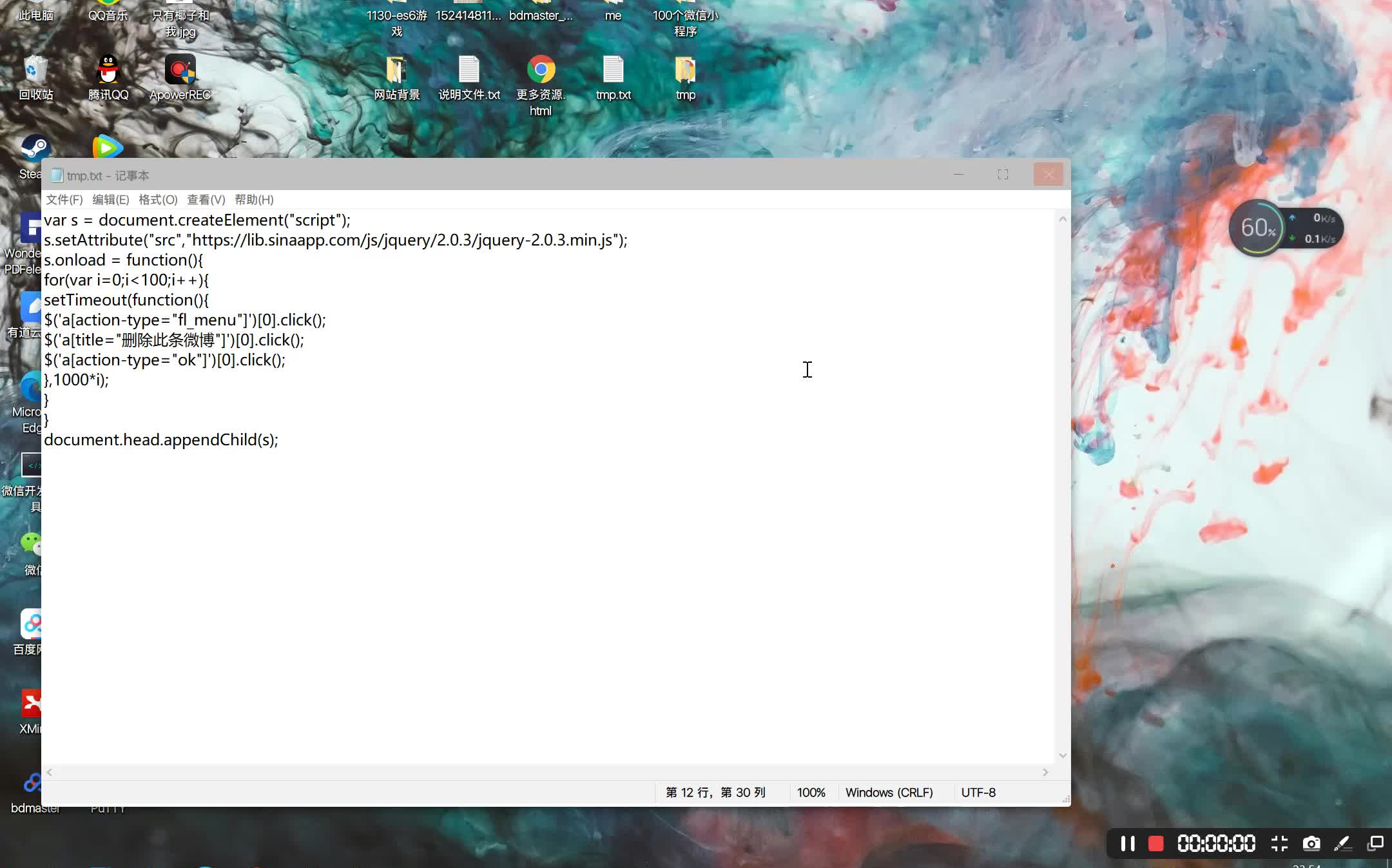Screen dimensions: 1392x868
Task: Place cursor on the },1000*i); line
Action: coord(76,380)
